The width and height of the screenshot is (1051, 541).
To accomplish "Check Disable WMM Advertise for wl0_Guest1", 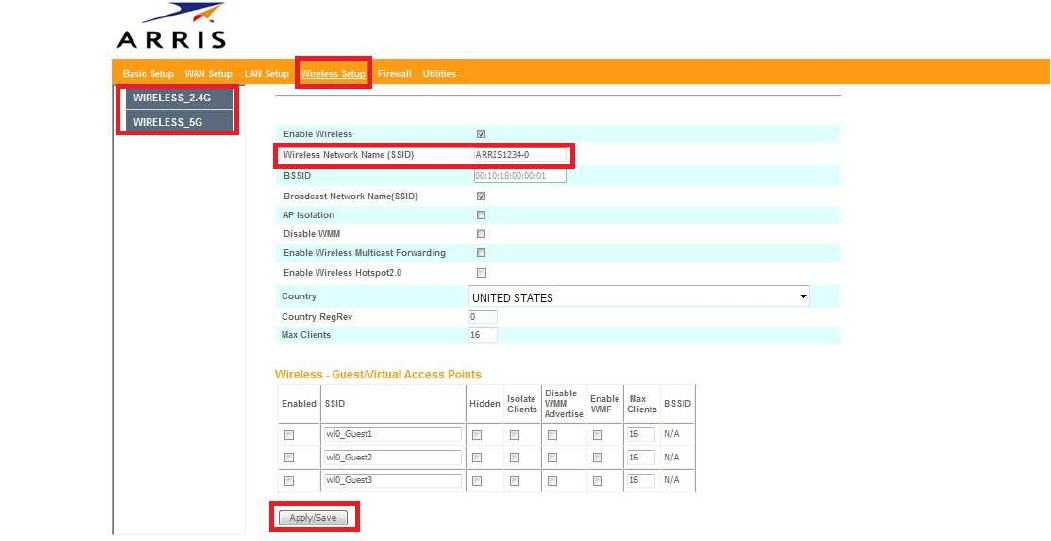I will (552, 435).
